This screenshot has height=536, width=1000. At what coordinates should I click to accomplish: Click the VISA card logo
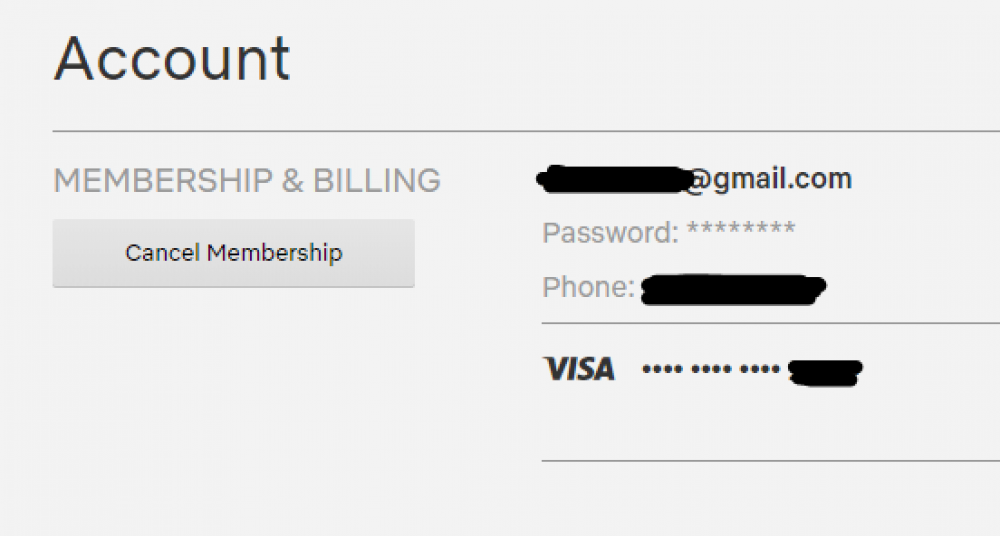tap(580, 369)
